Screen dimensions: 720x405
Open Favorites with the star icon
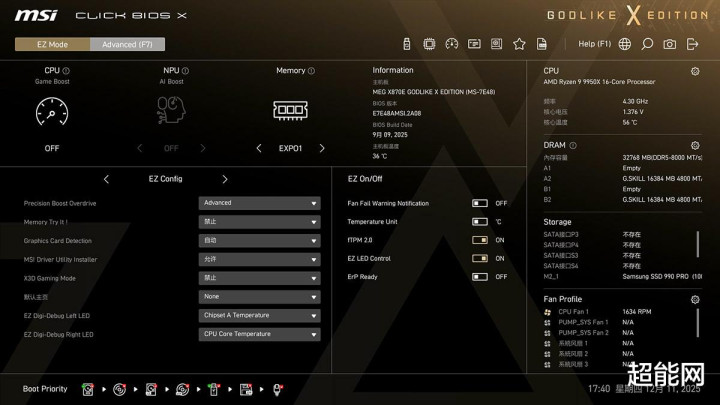519,44
